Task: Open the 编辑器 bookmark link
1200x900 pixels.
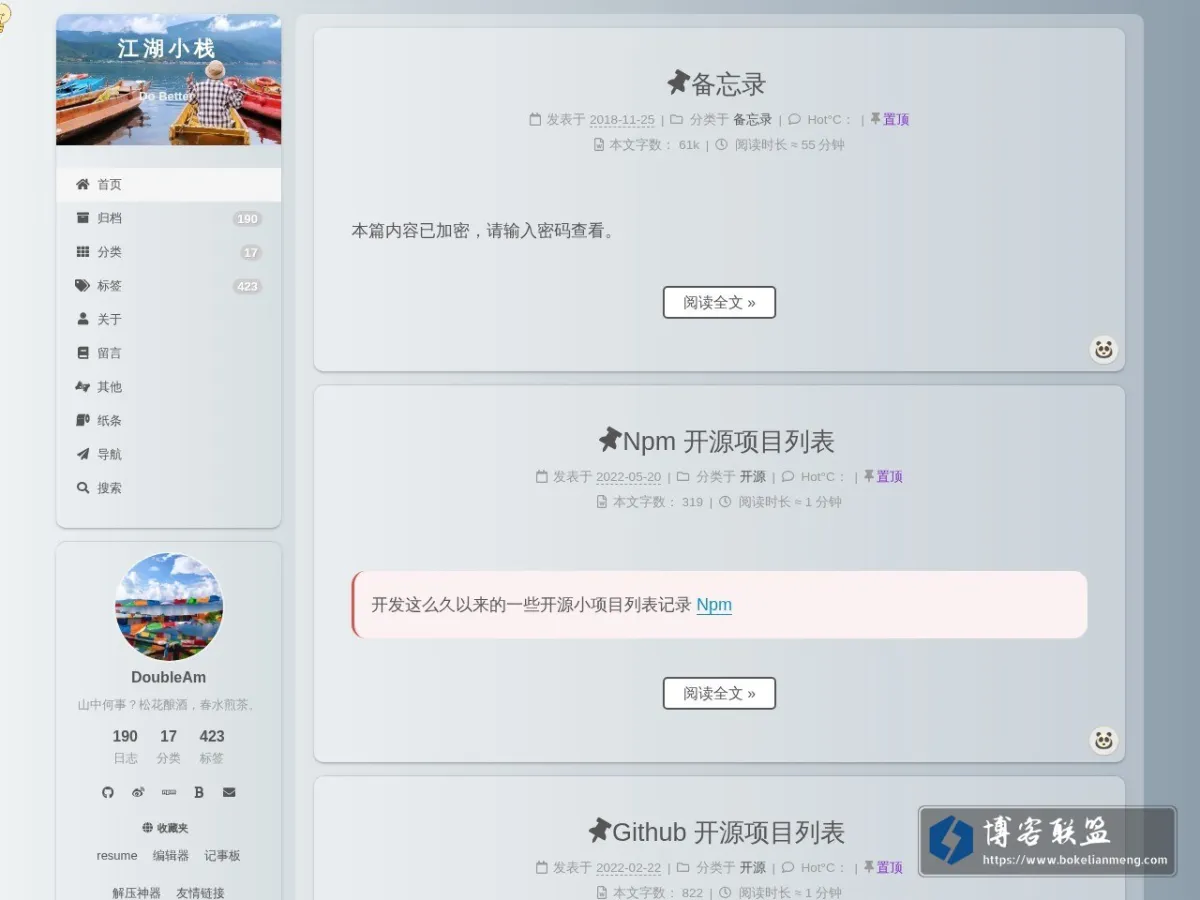Action: [171, 856]
